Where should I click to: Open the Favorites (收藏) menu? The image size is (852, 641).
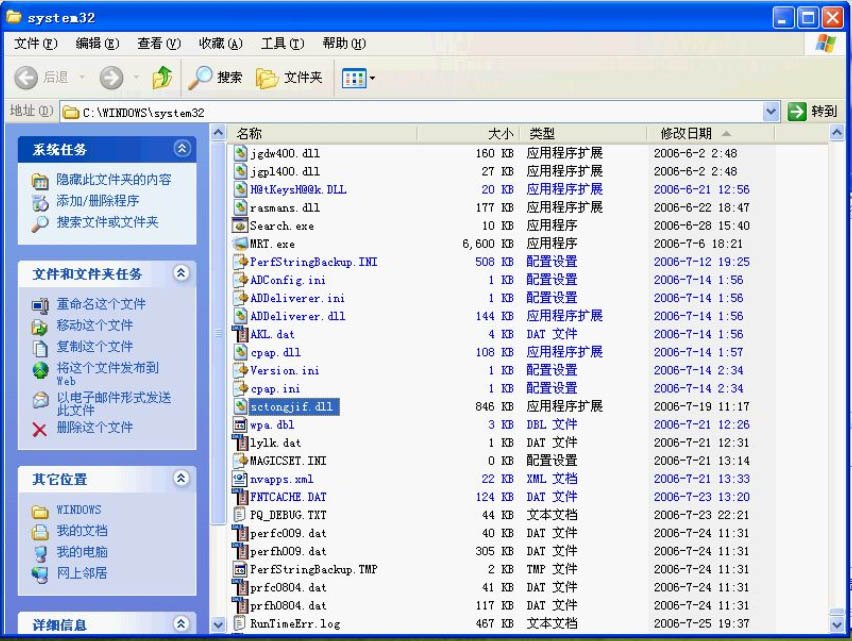tap(221, 43)
